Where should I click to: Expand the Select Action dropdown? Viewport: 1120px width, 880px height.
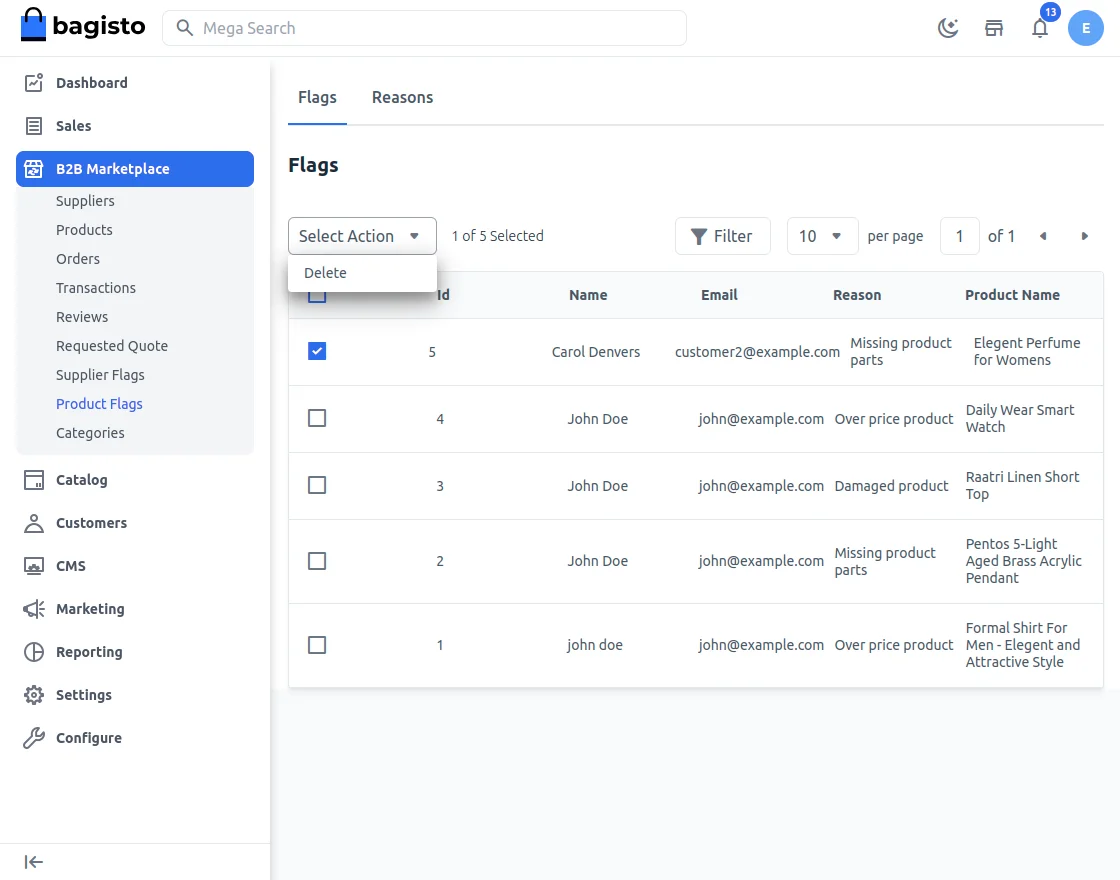(x=362, y=236)
